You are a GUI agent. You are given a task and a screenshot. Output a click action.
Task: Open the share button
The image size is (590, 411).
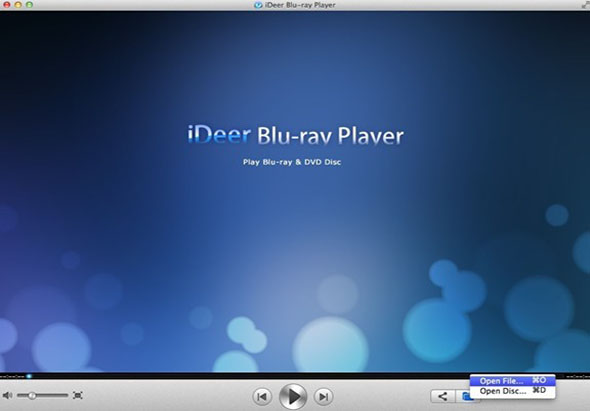pyautogui.click(x=443, y=396)
